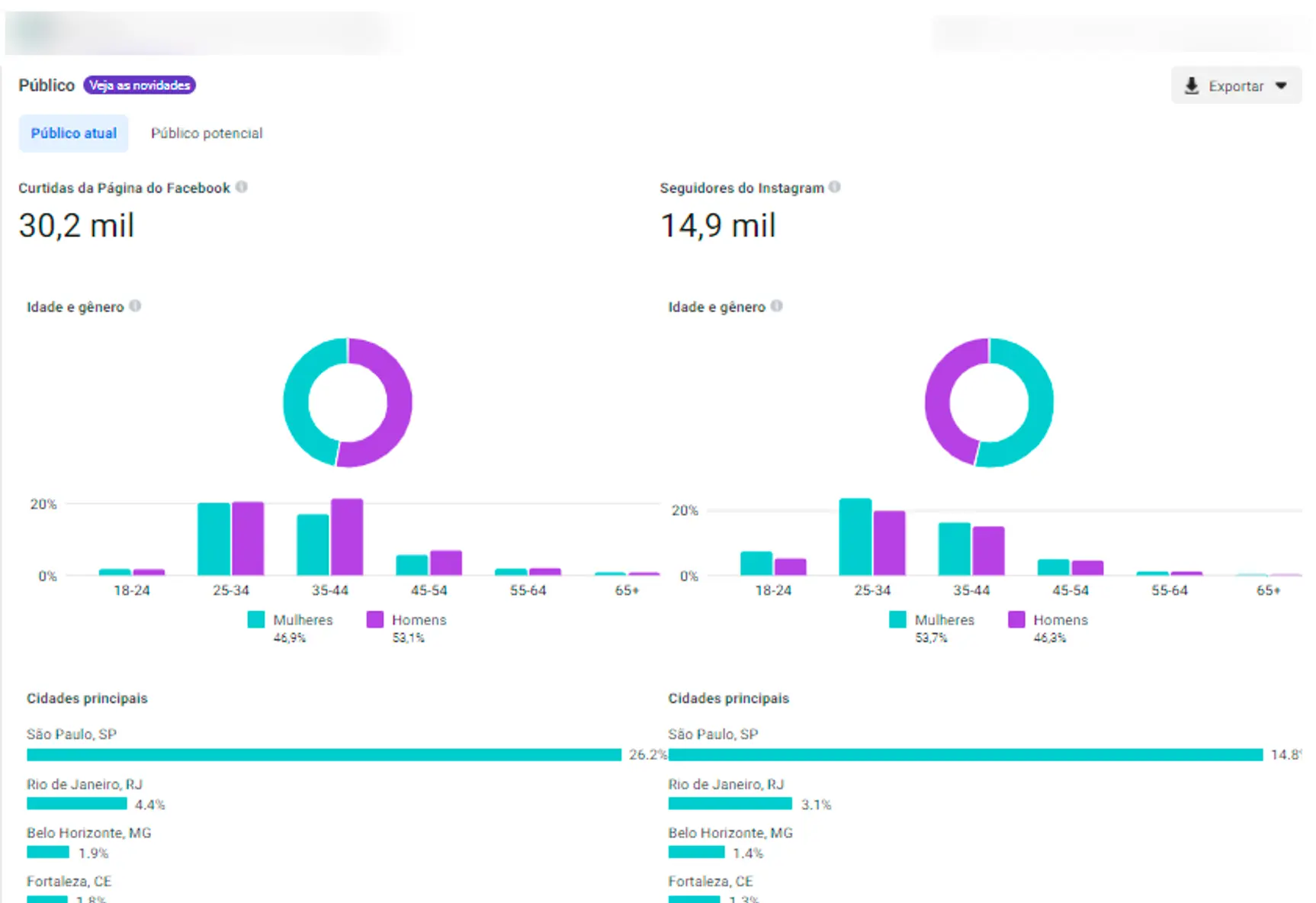1316x903 pixels.
Task: Click the Facebook gender donut chart
Action: pyautogui.click(x=348, y=403)
